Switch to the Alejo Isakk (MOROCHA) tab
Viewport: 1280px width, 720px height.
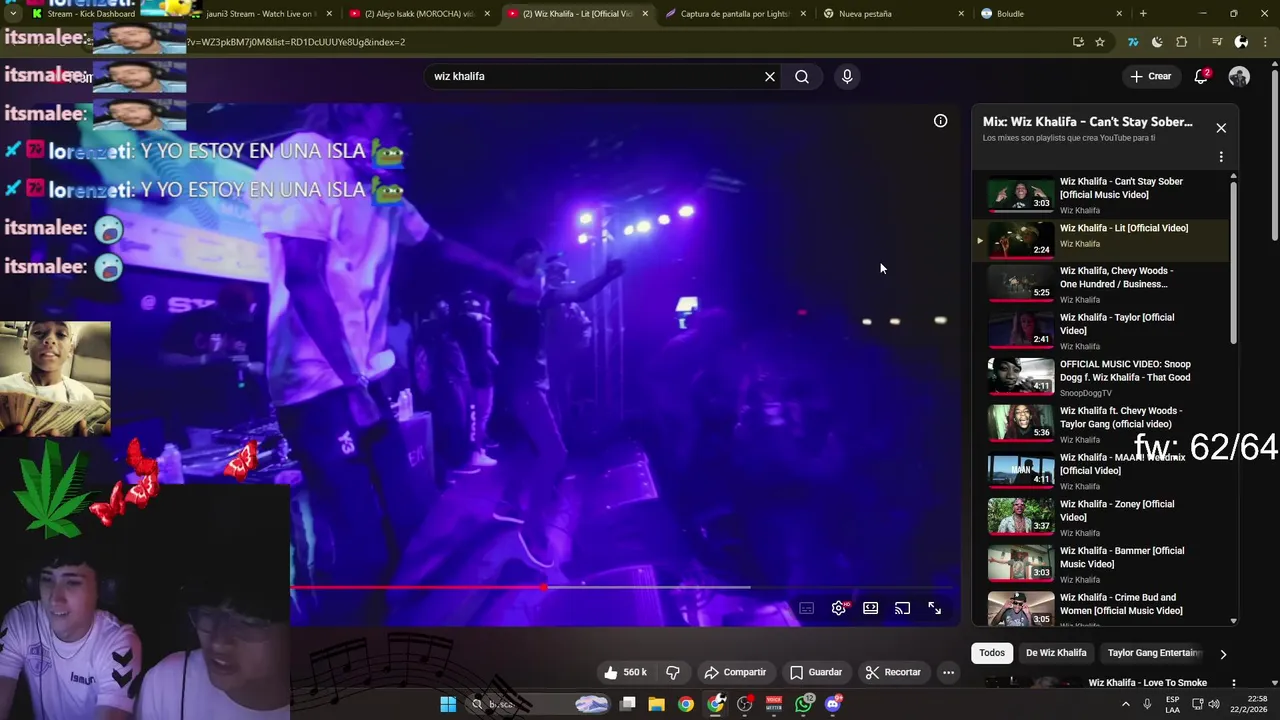pyautogui.click(x=420, y=14)
